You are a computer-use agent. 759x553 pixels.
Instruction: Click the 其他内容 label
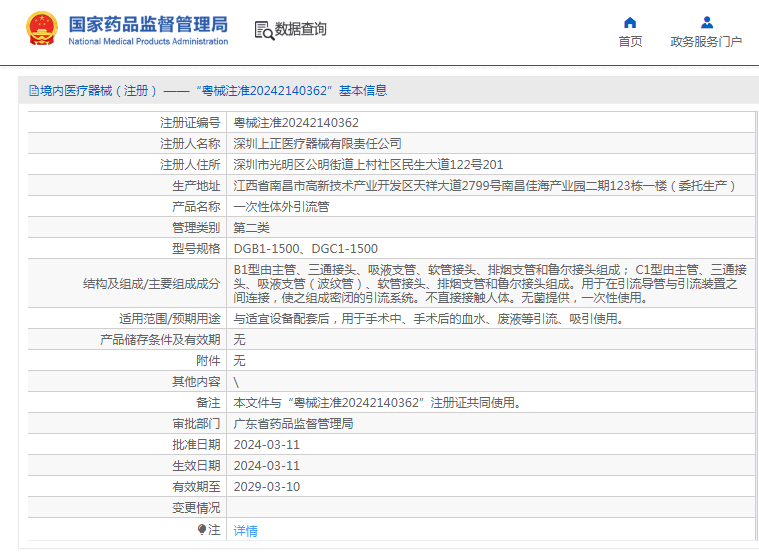click(x=196, y=382)
